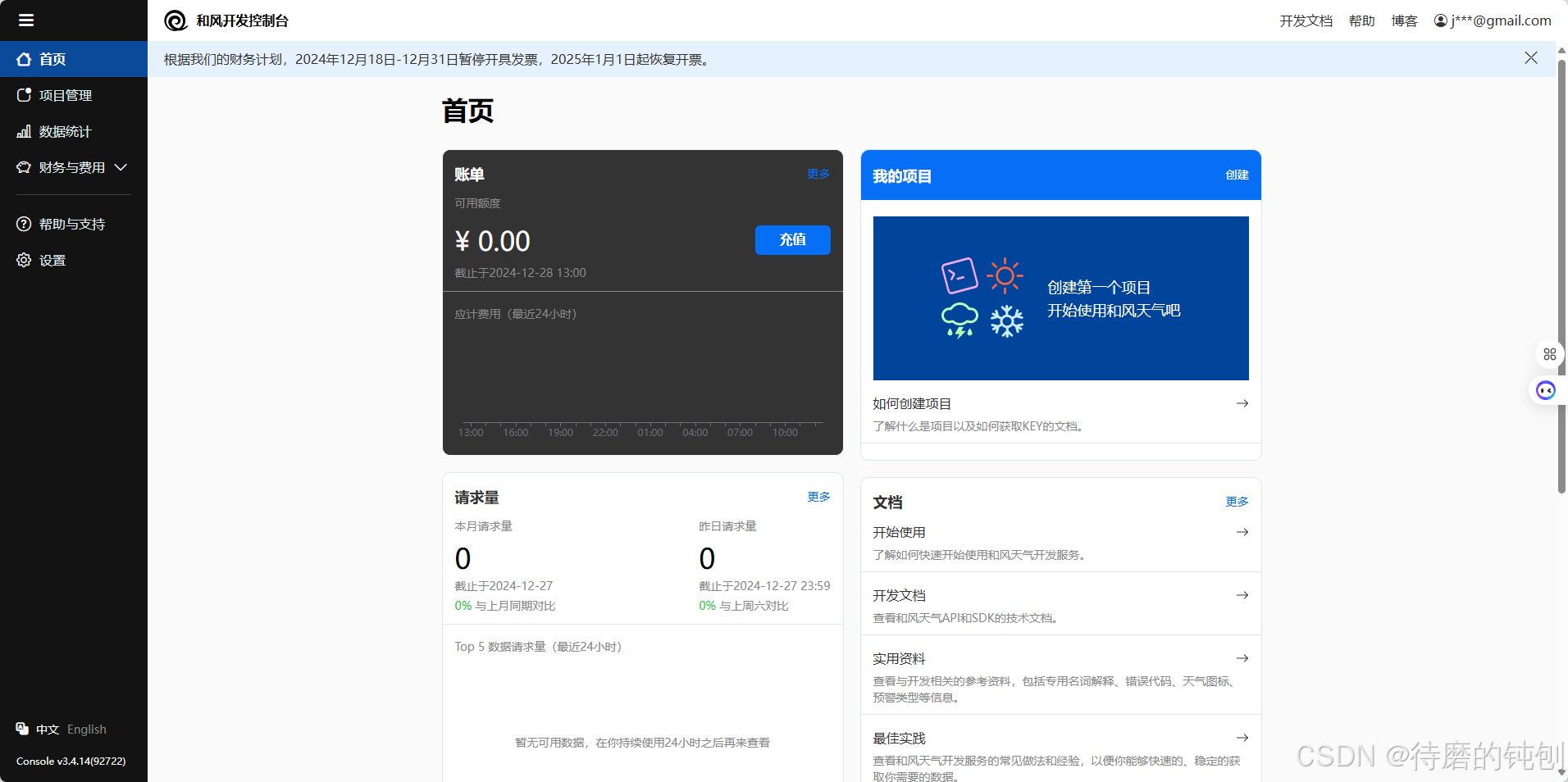Click 更多 in the 账单 card

point(818,174)
